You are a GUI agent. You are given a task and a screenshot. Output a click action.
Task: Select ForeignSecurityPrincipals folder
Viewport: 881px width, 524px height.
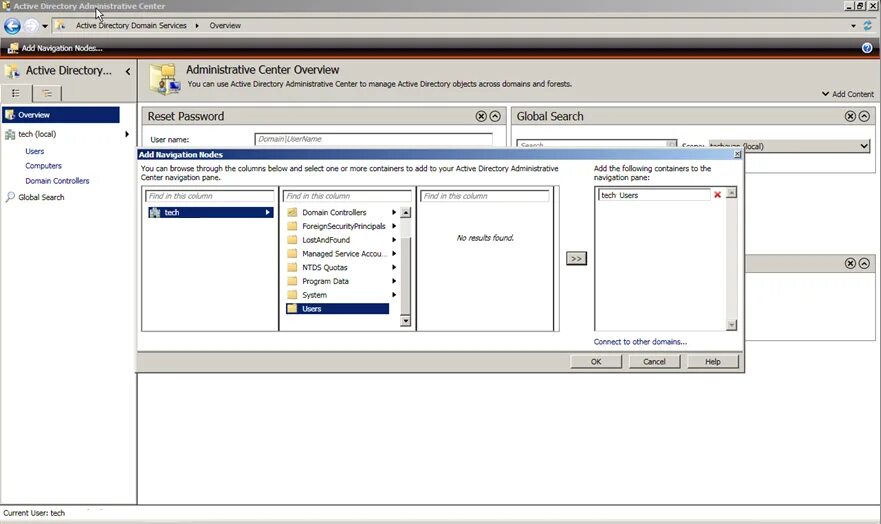click(x=337, y=226)
